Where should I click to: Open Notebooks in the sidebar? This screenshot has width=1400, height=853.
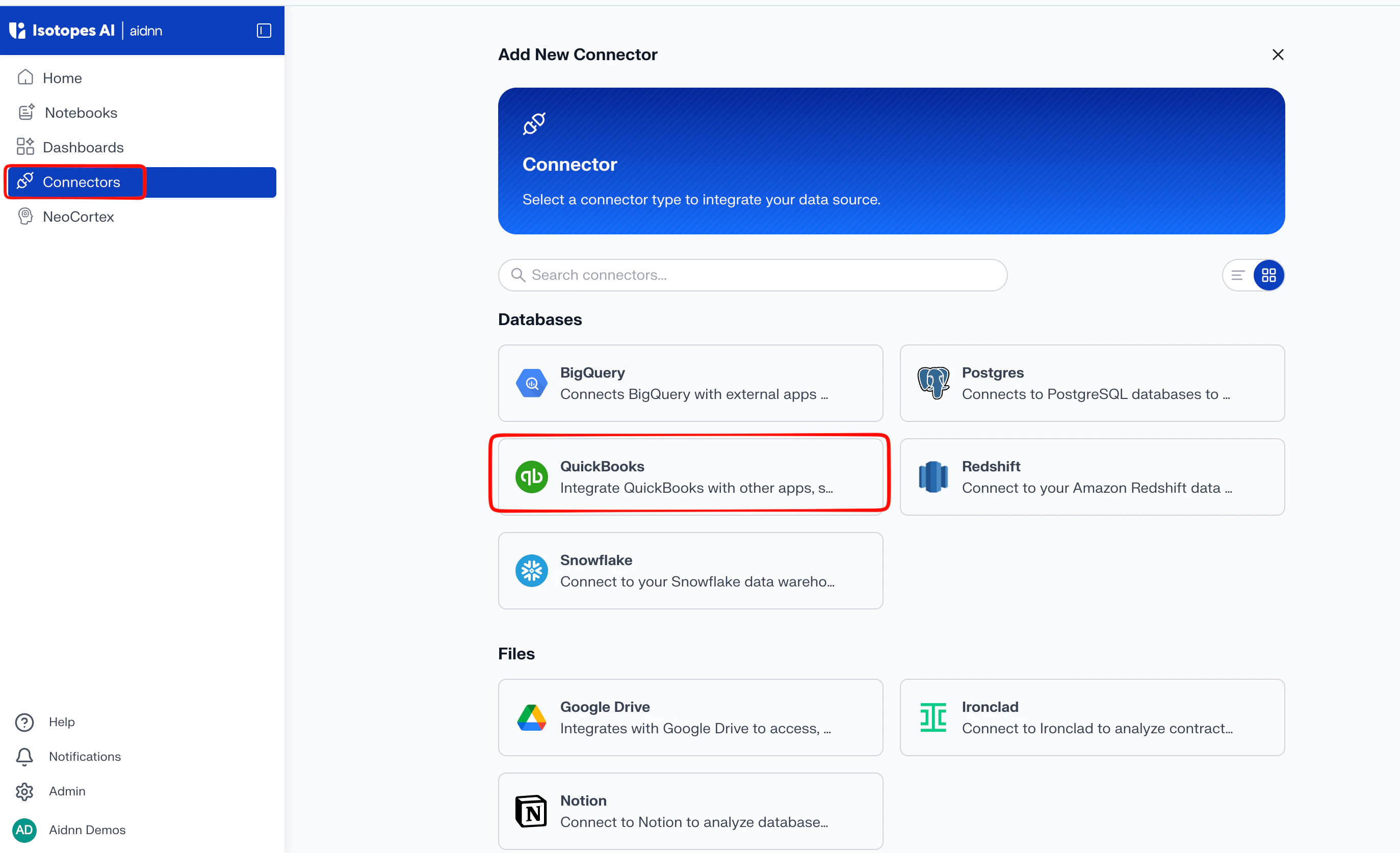(x=142, y=113)
